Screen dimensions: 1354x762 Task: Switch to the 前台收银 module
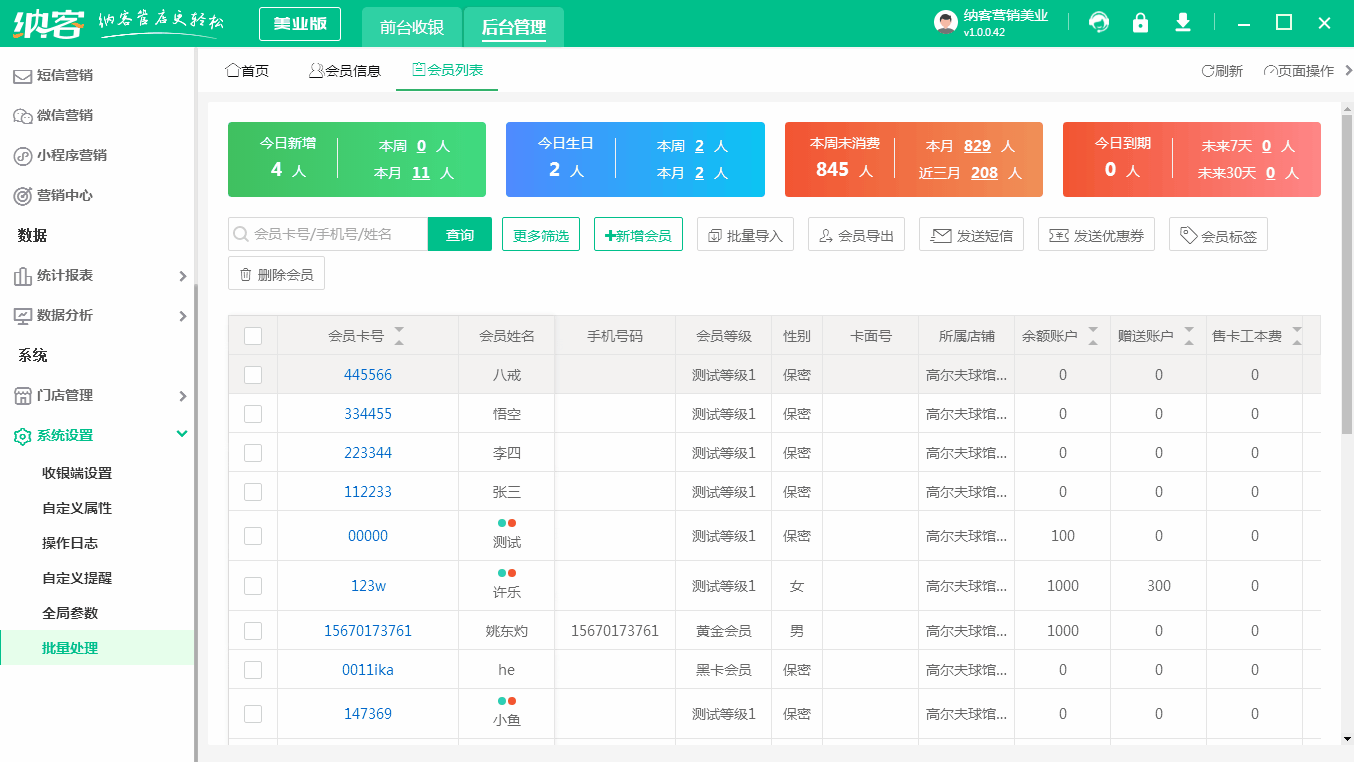pyautogui.click(x=411, y=28)
